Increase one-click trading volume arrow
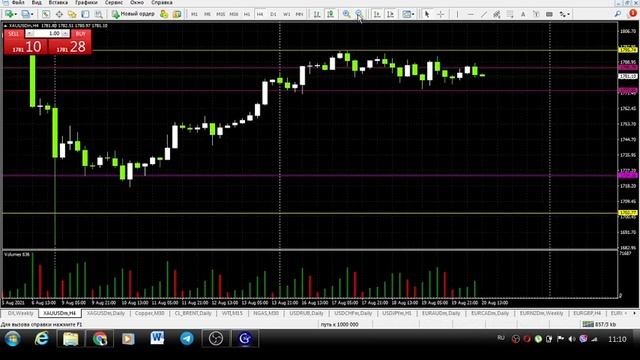 point(65,33)
